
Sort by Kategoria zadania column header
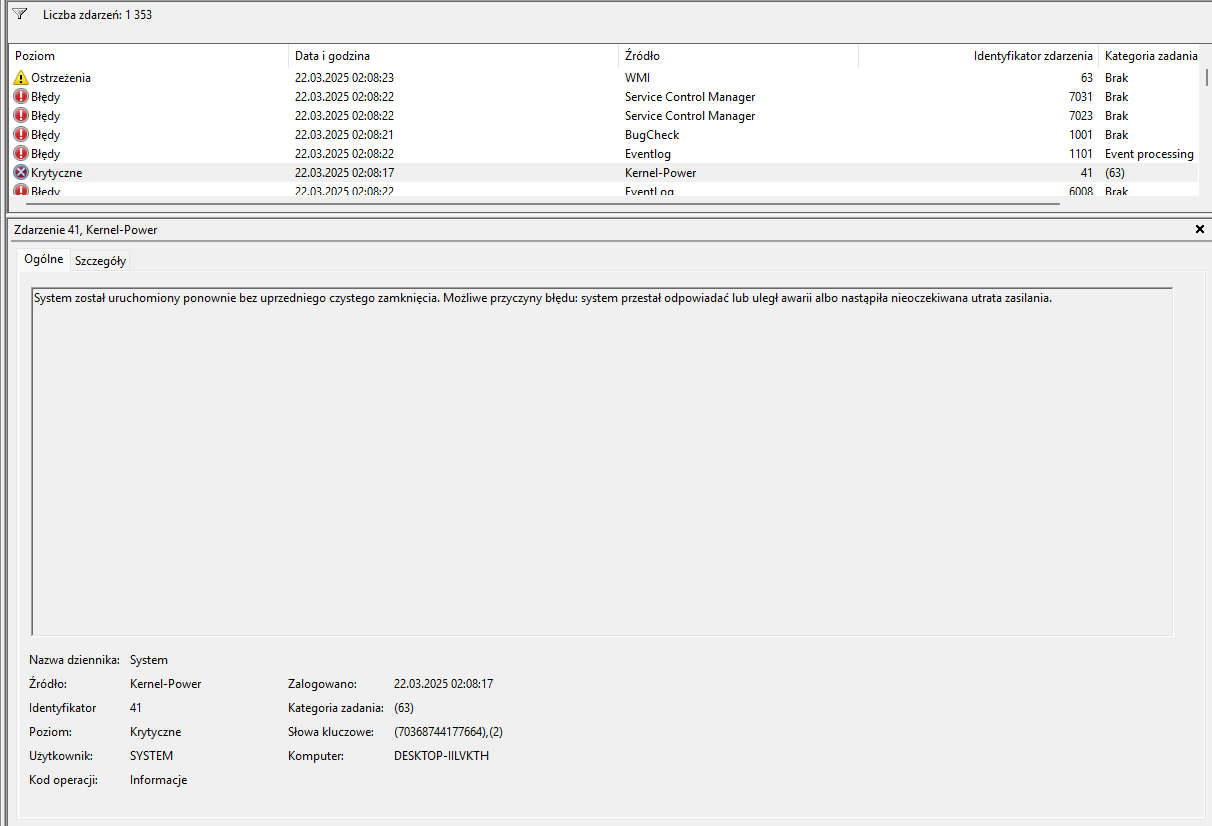[1151, 56]
